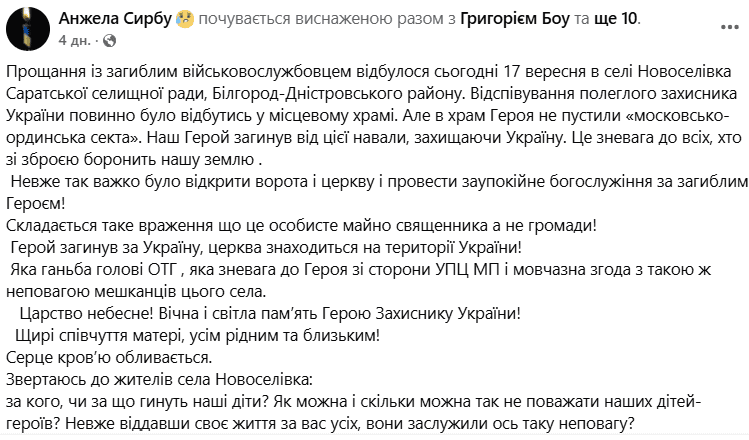Screen dimensions: 749x440
Task: Click the line 'Звертаюсь до жителів села Новоселівка'
Action: point(158,378)
